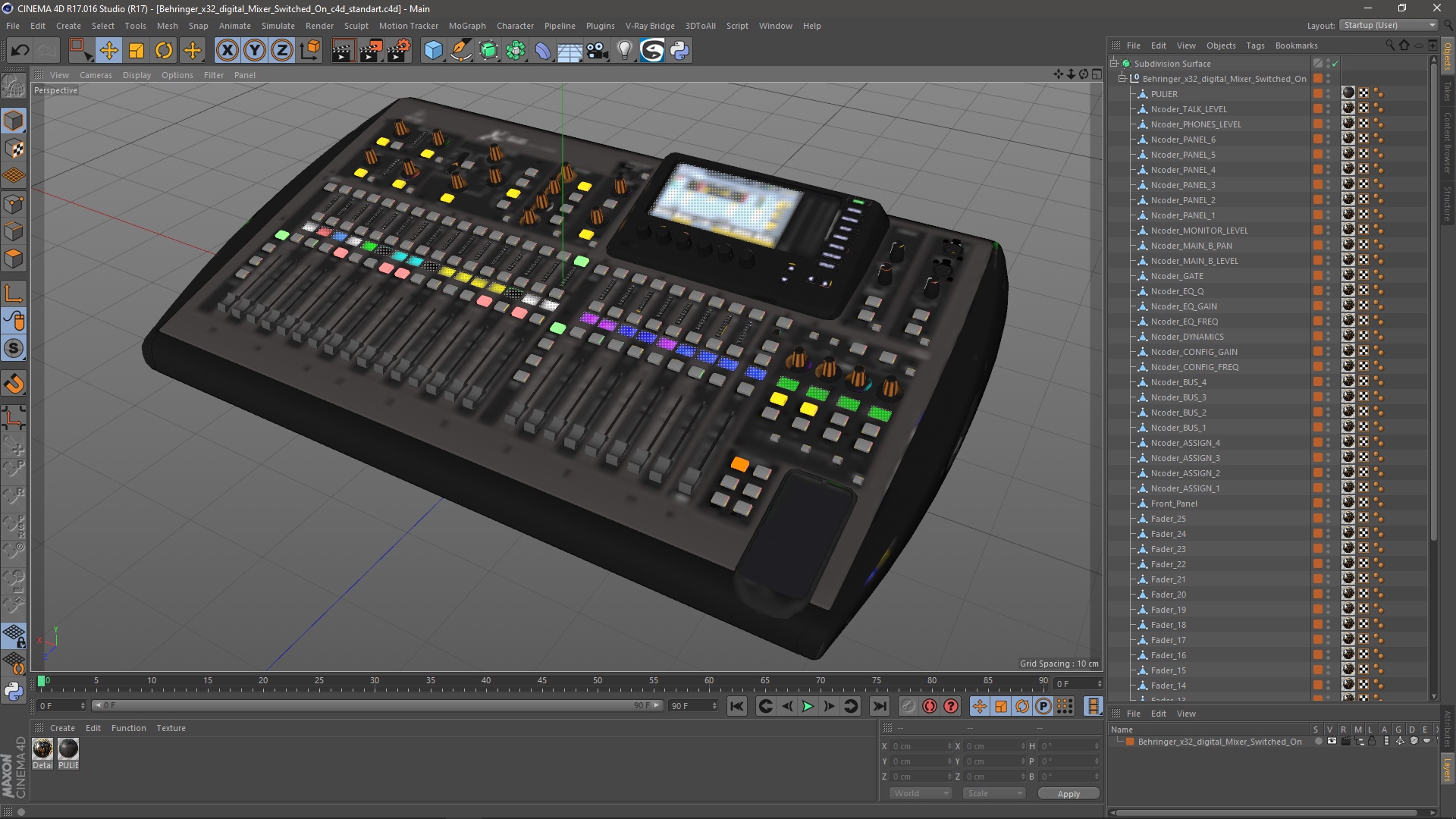Screen dimensions: 1456x819
Task: Toggle Subdivision Surface green enable checkmark
Action: click(1335, 64)
